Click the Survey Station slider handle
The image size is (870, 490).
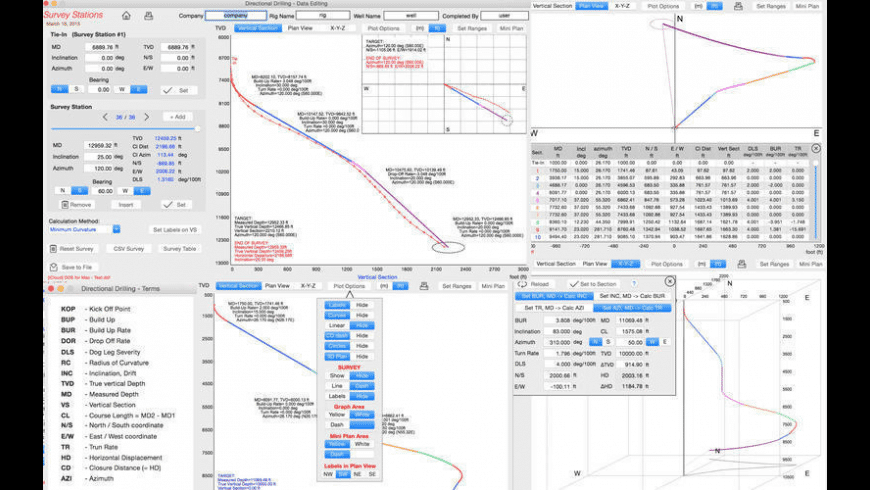click(x=197, y=129)
